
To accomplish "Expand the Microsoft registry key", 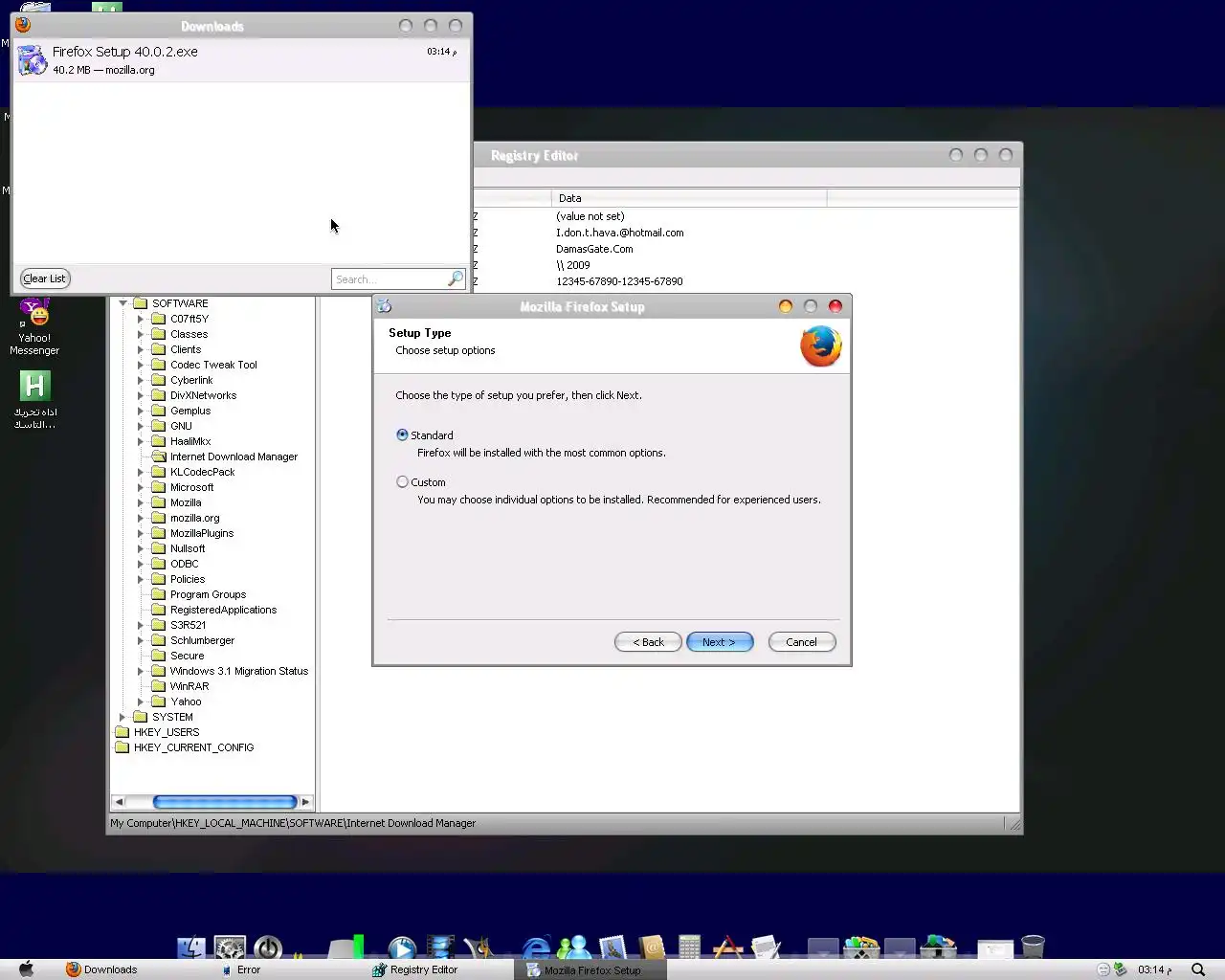I will (x=141, y=487).
